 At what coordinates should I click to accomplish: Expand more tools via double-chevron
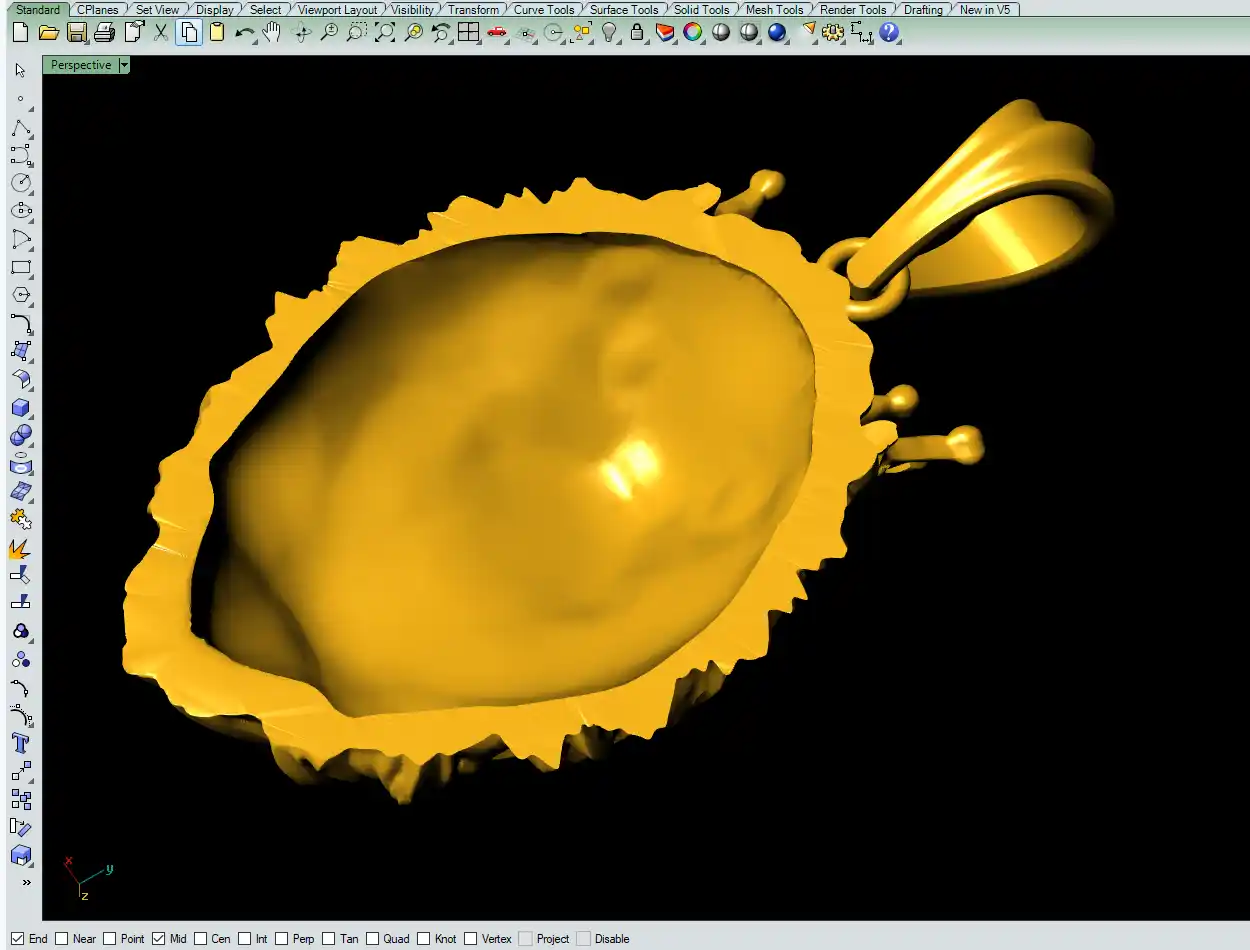(x=26, y=882)
